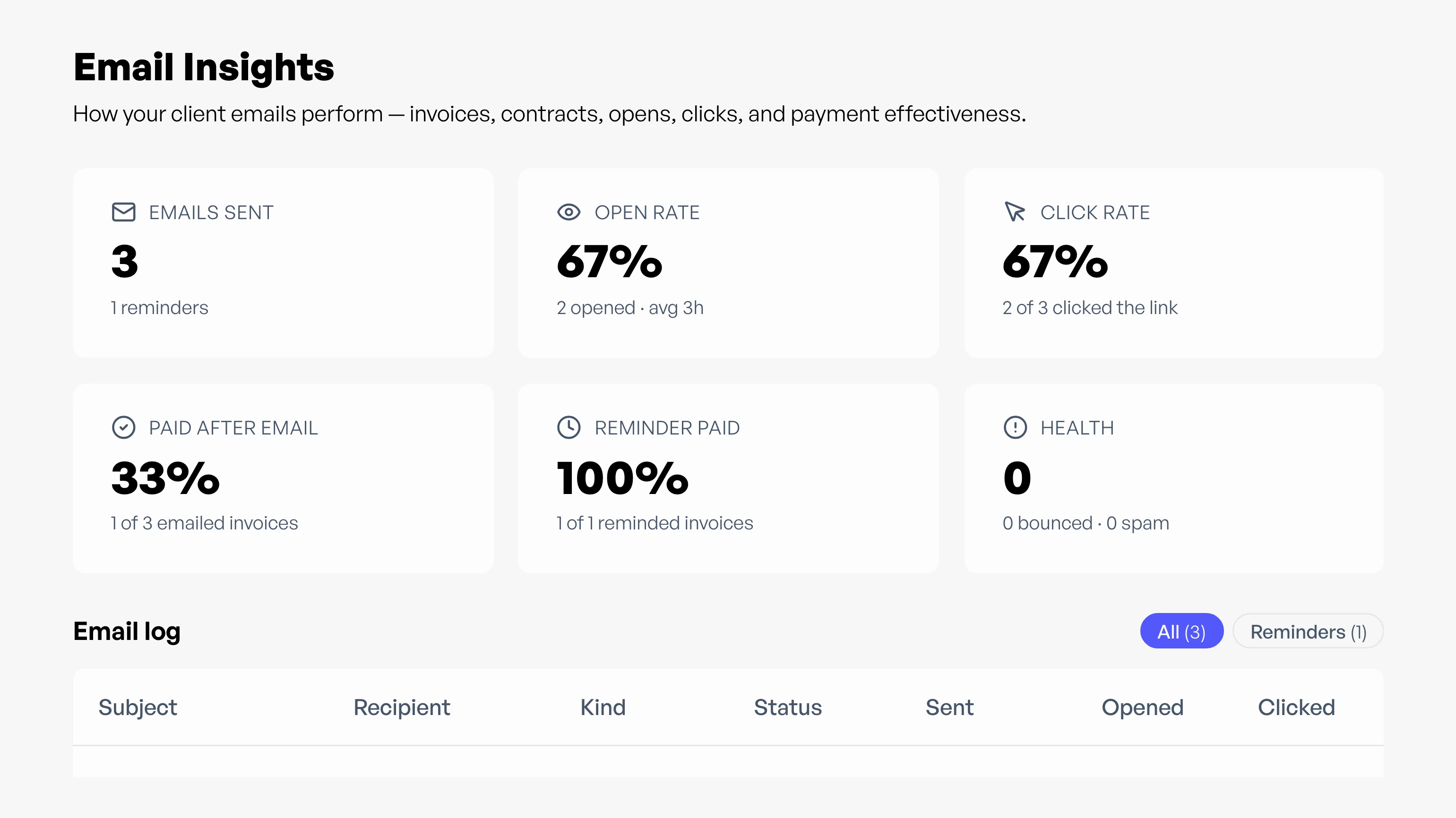Click the clock icon beside Reminder Paid
The image size is (1456, 818).
pyautogui.click(x=569, y=427)
